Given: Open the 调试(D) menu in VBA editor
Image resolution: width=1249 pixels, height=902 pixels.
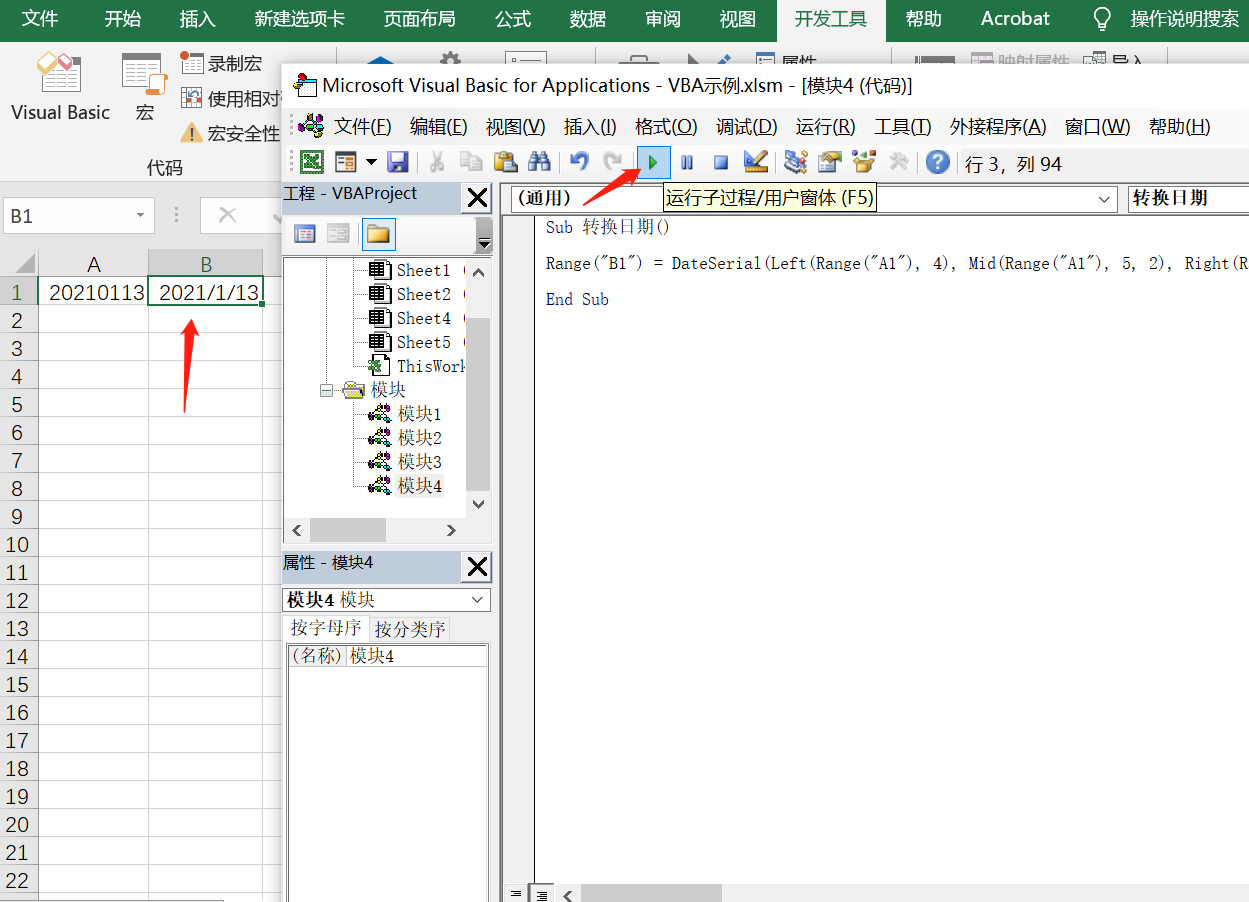Looking at the screenshot, I should pos(746,127).
